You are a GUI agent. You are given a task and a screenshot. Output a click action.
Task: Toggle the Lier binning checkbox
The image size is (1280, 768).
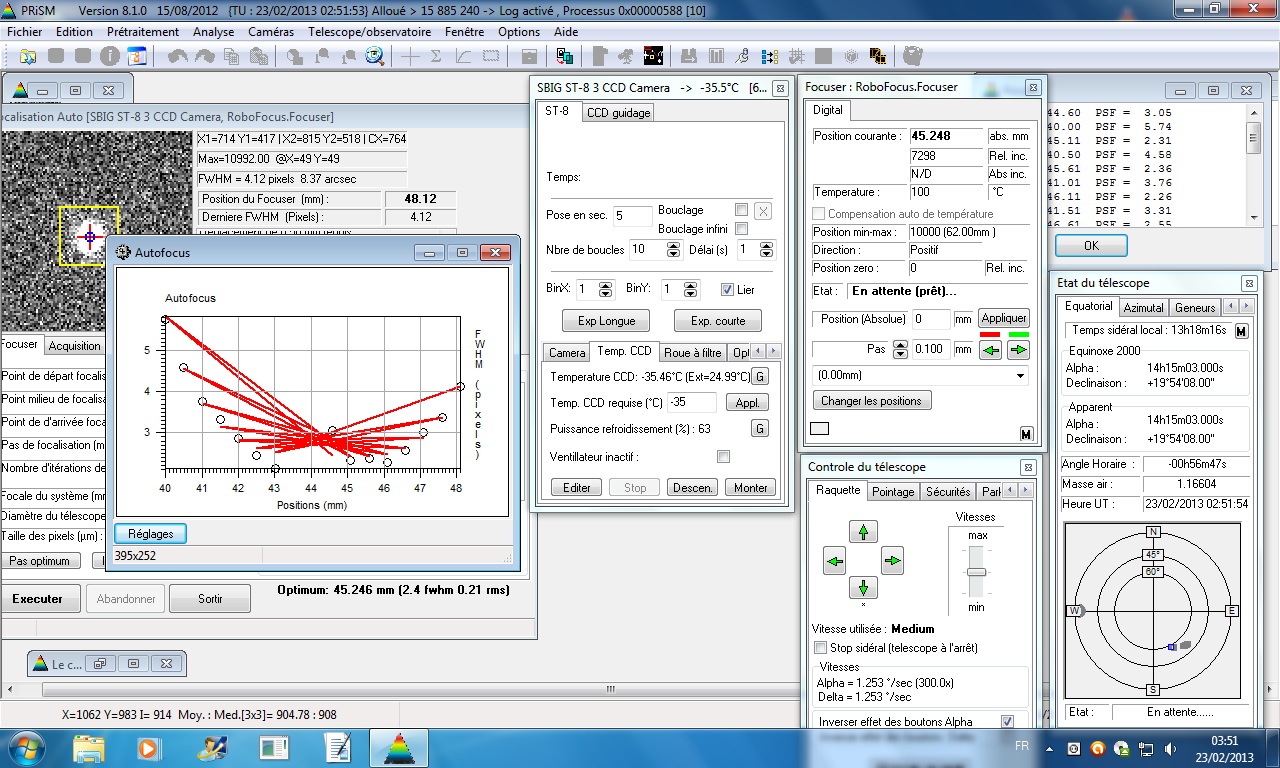[727, 290]
